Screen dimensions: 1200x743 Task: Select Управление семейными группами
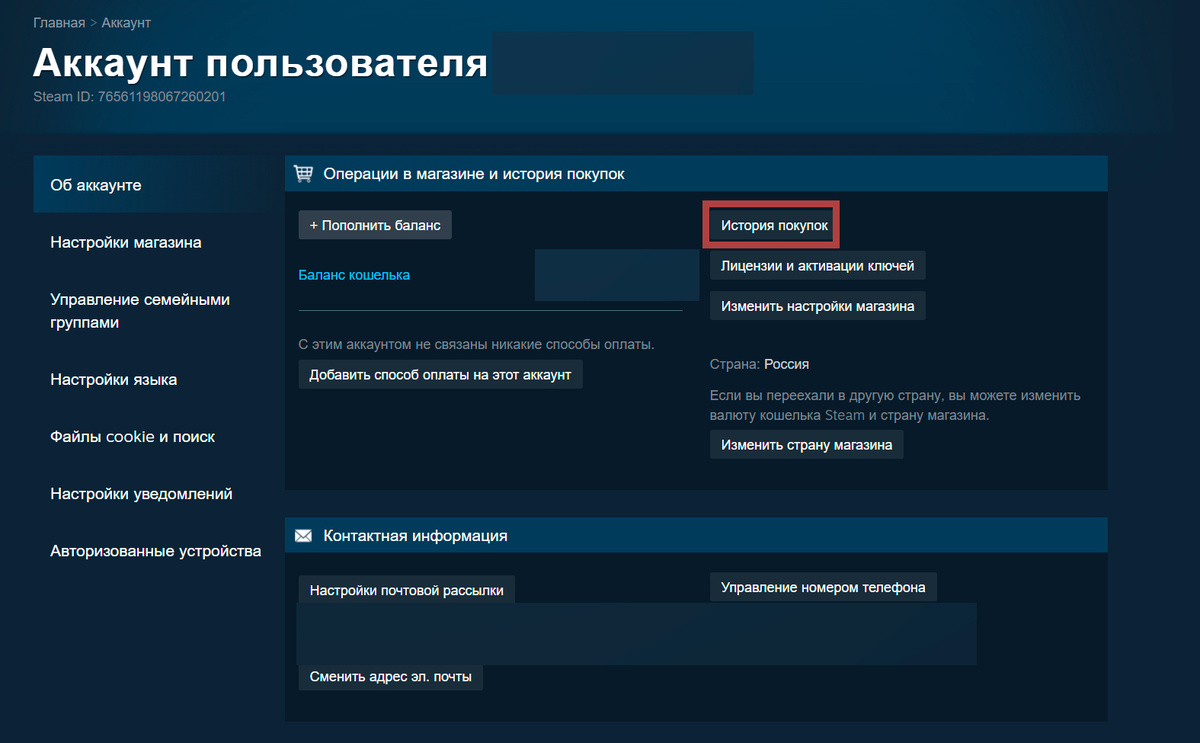140,309
